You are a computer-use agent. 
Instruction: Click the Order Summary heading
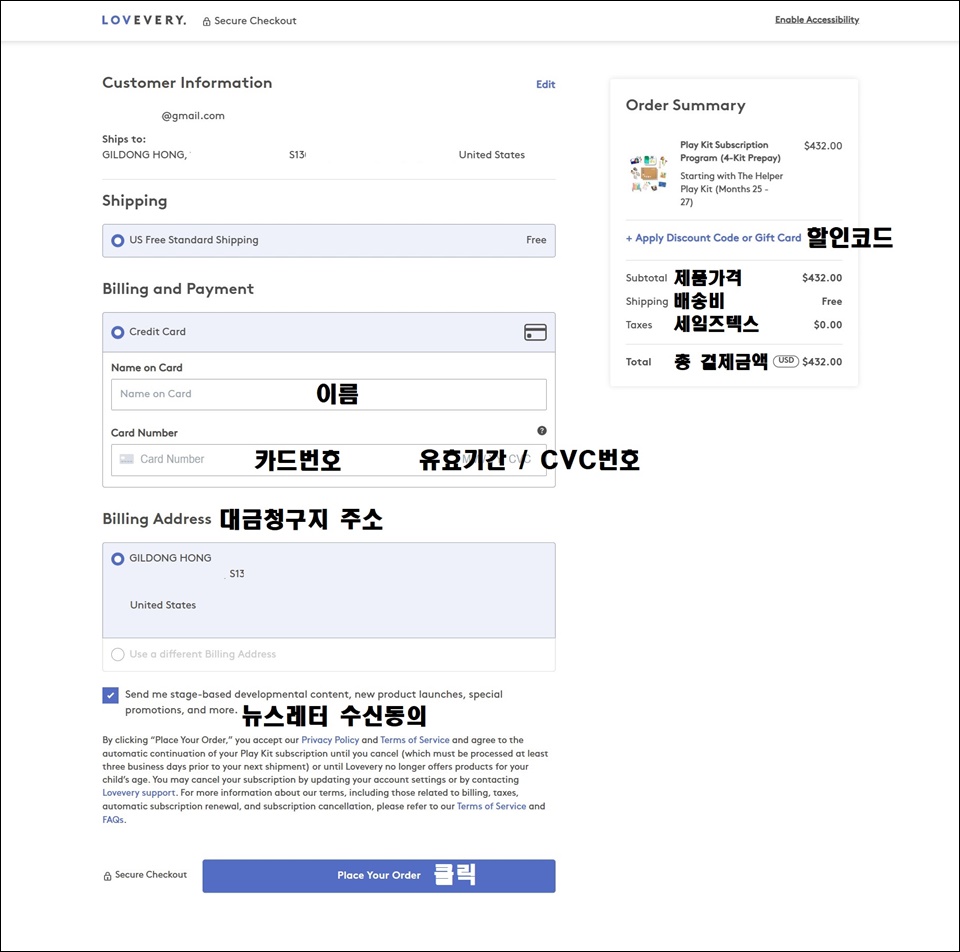(x=686, y=105)
